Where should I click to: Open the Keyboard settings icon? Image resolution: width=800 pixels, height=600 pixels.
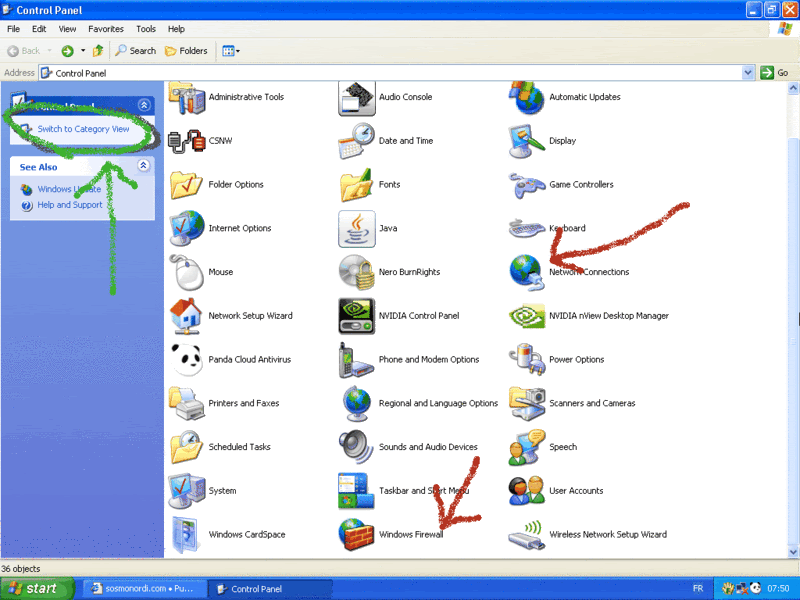point(527,228)
